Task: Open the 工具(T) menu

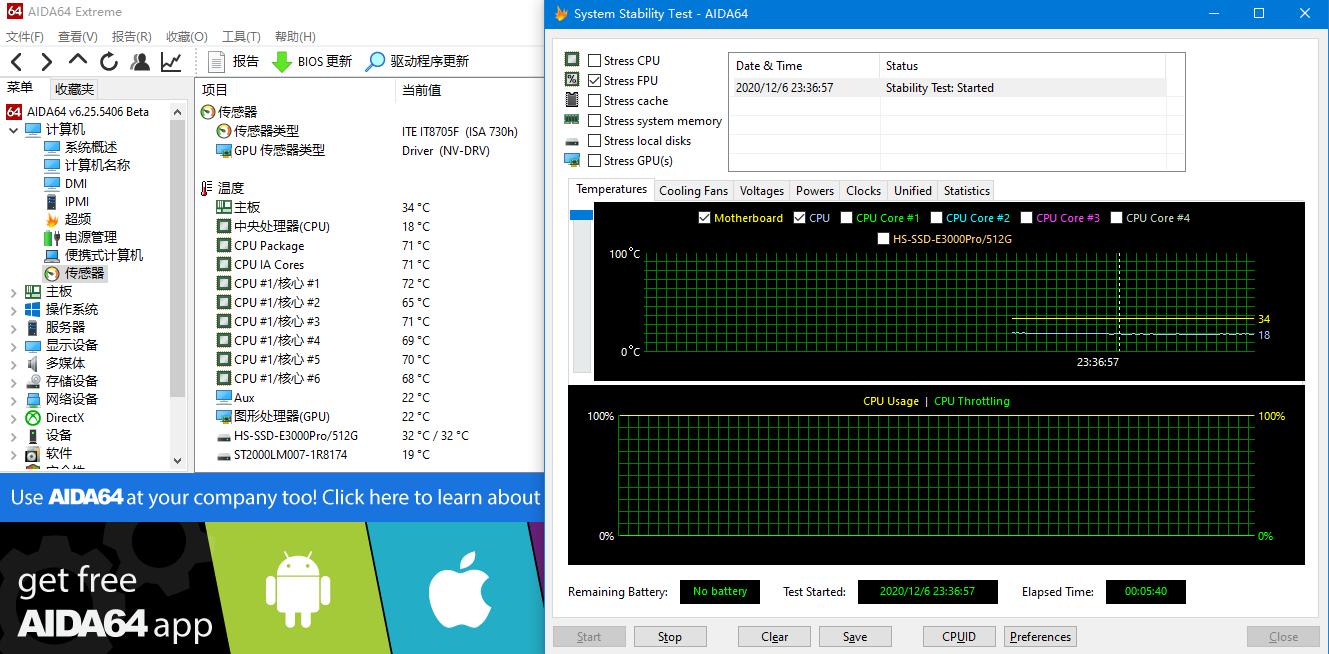Action: pos(241,36)
